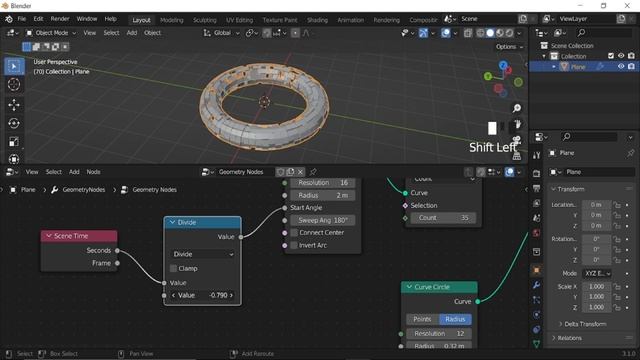Open the Object properties tab
This screenshot has height=360, width=640.
tap(536, 270)
